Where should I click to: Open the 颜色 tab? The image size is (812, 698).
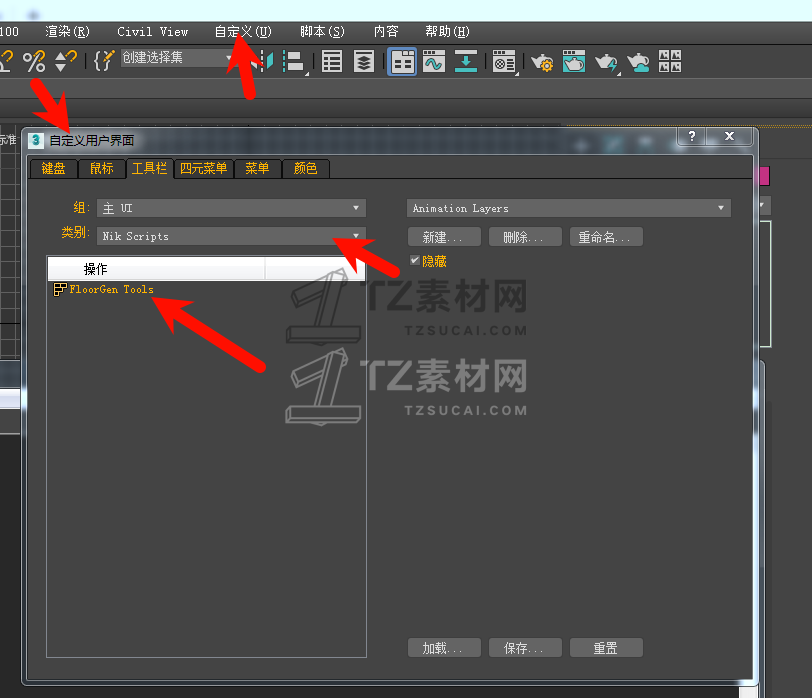tap(306, 168)
